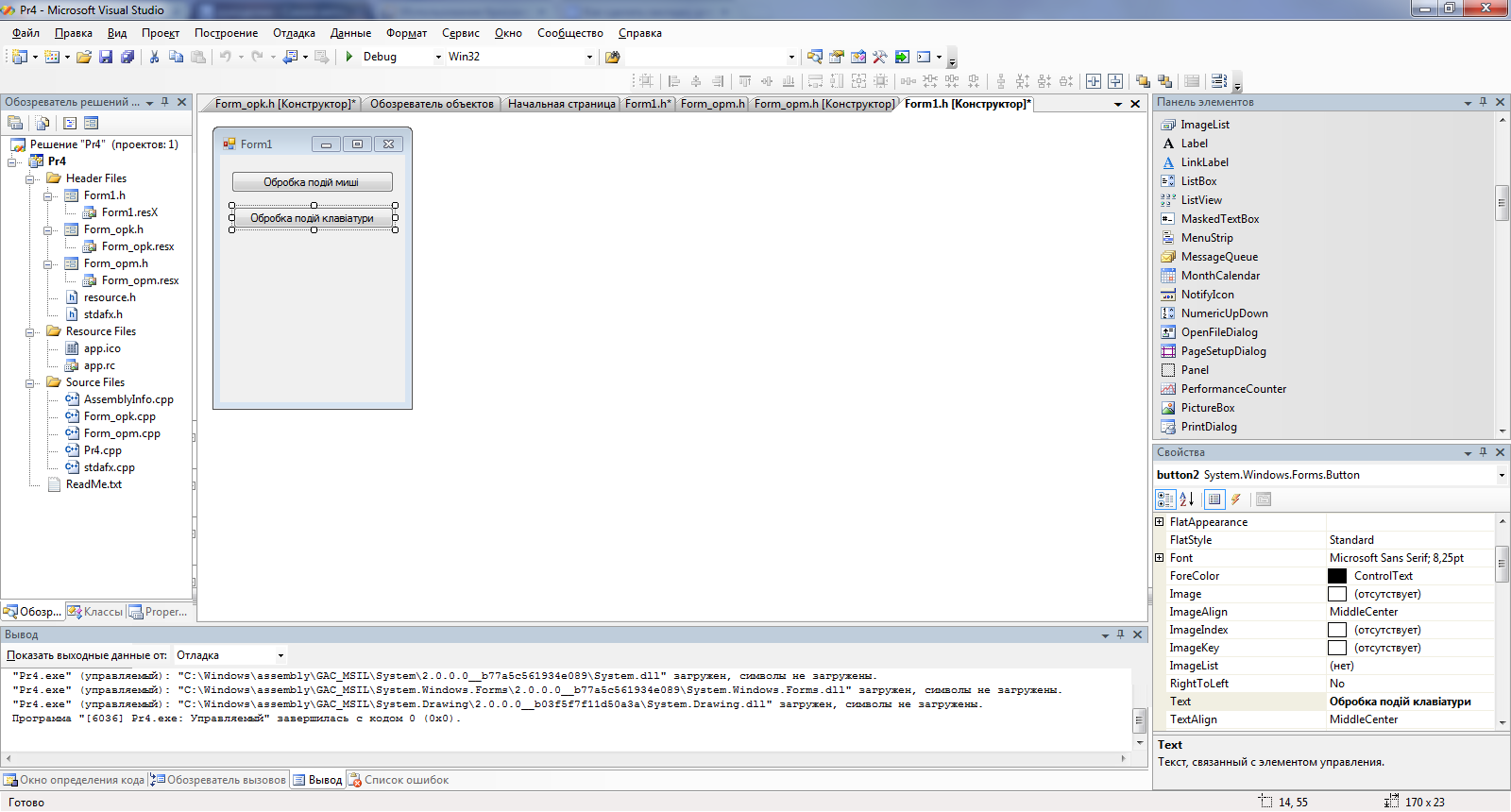
Task: Switch to Список ошибок bottom tab
Action: tap(398, 780)
